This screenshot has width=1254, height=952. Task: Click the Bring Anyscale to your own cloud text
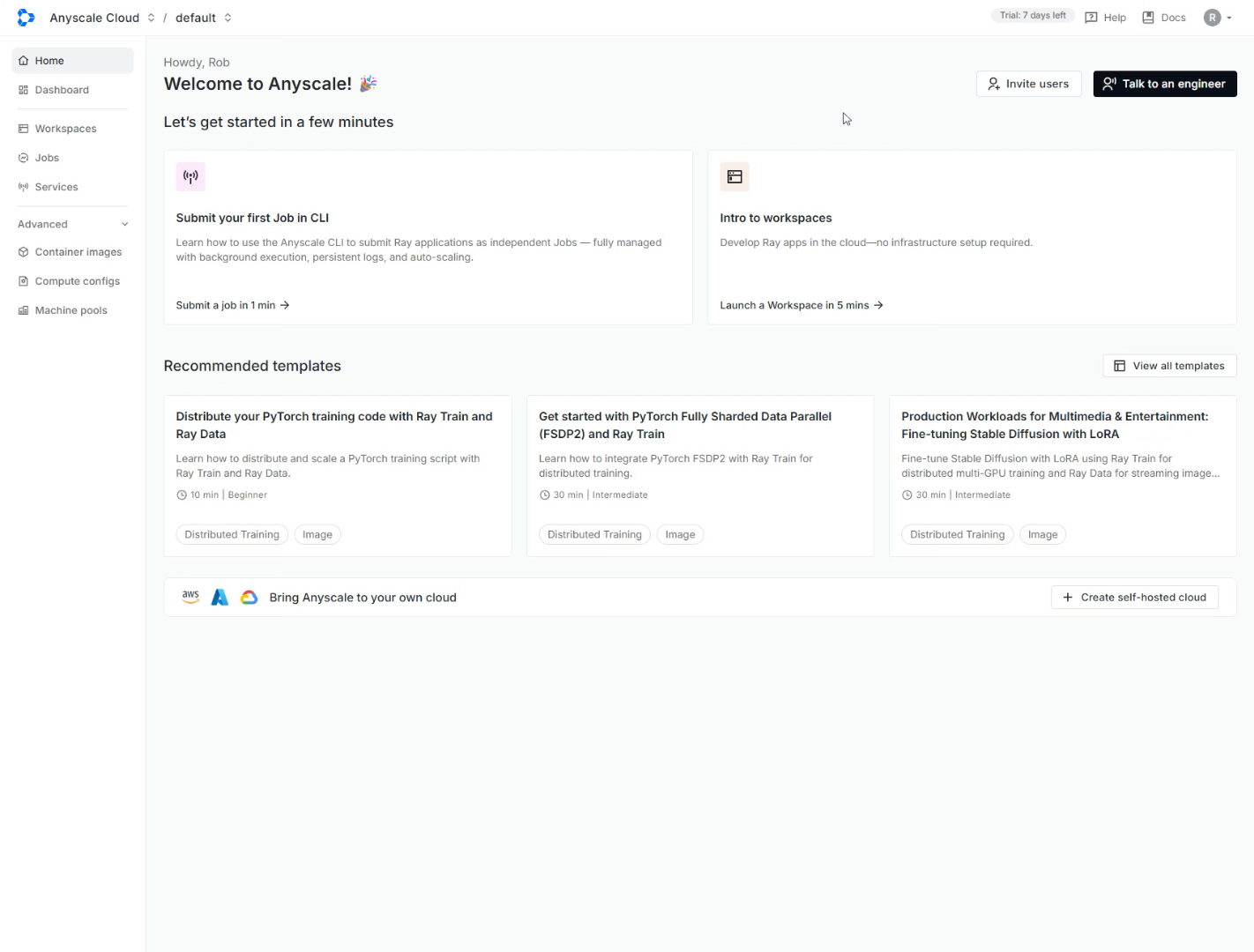click(362, 598)
